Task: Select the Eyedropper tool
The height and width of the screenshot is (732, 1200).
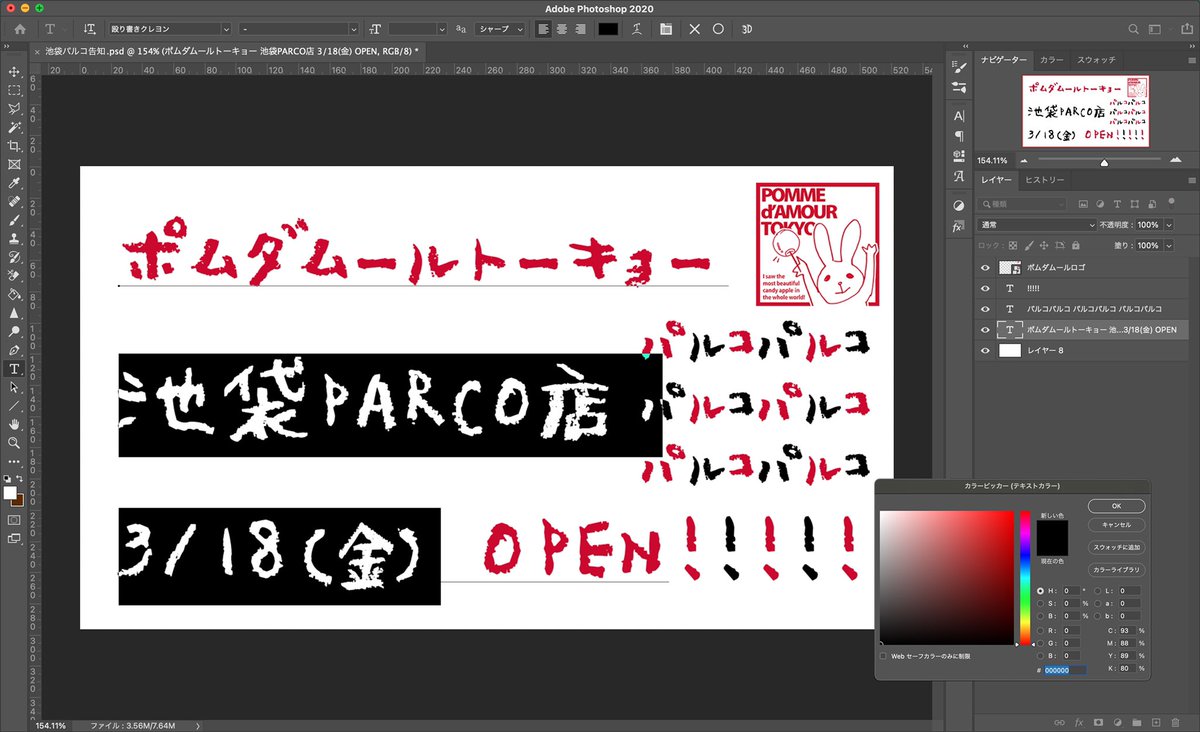Action: click(14, 183)
